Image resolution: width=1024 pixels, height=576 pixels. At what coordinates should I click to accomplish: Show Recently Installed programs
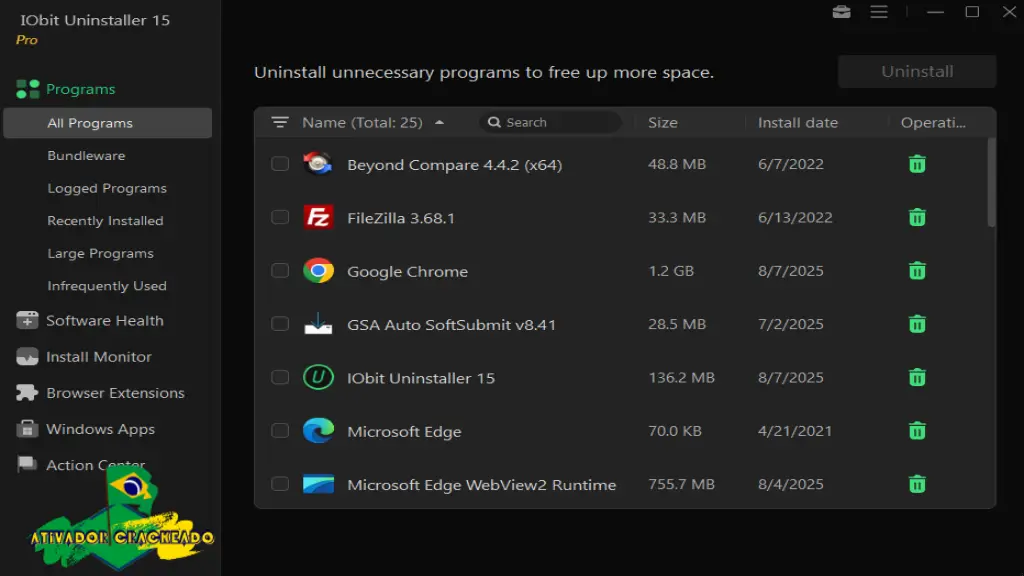105,221
